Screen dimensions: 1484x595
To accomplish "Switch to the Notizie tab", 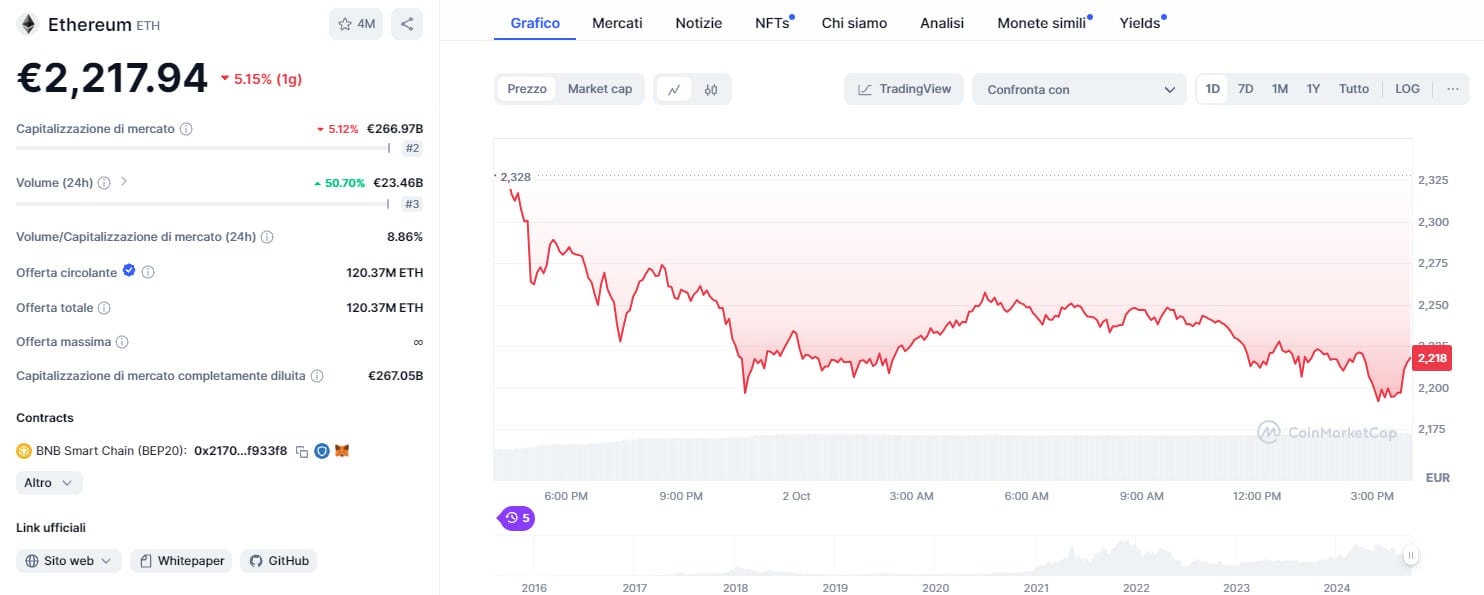I will point(698,23).
